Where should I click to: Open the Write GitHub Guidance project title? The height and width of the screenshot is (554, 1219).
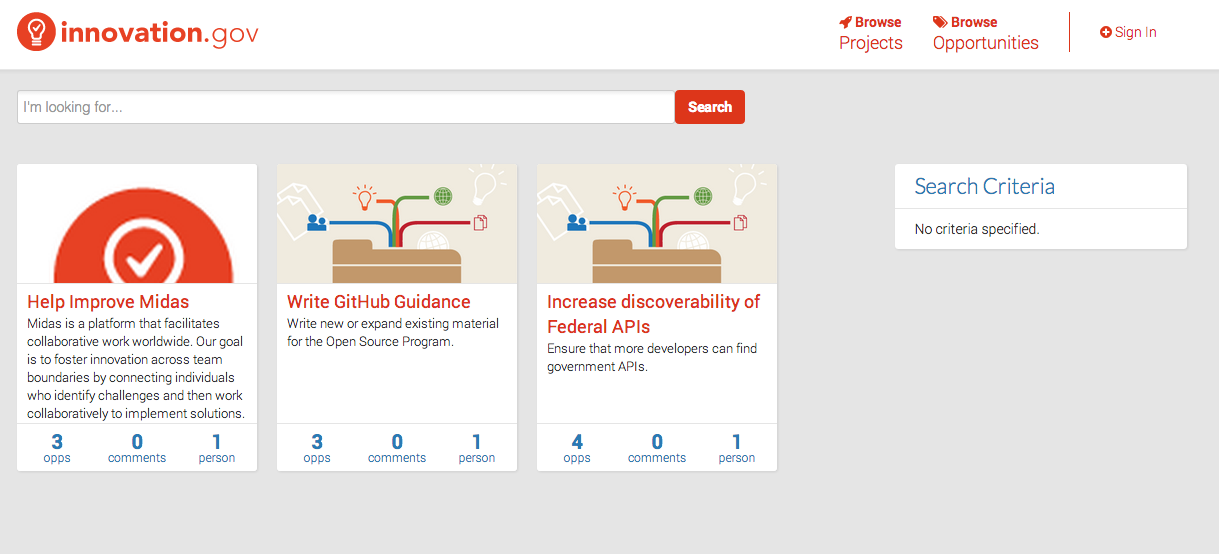(x=378, y=301)
